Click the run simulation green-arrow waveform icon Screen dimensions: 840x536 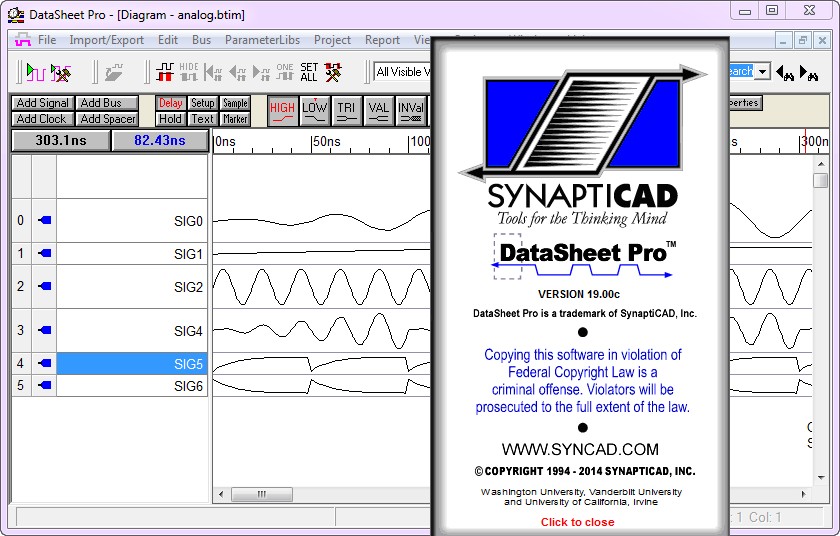(x=35, y=72)
